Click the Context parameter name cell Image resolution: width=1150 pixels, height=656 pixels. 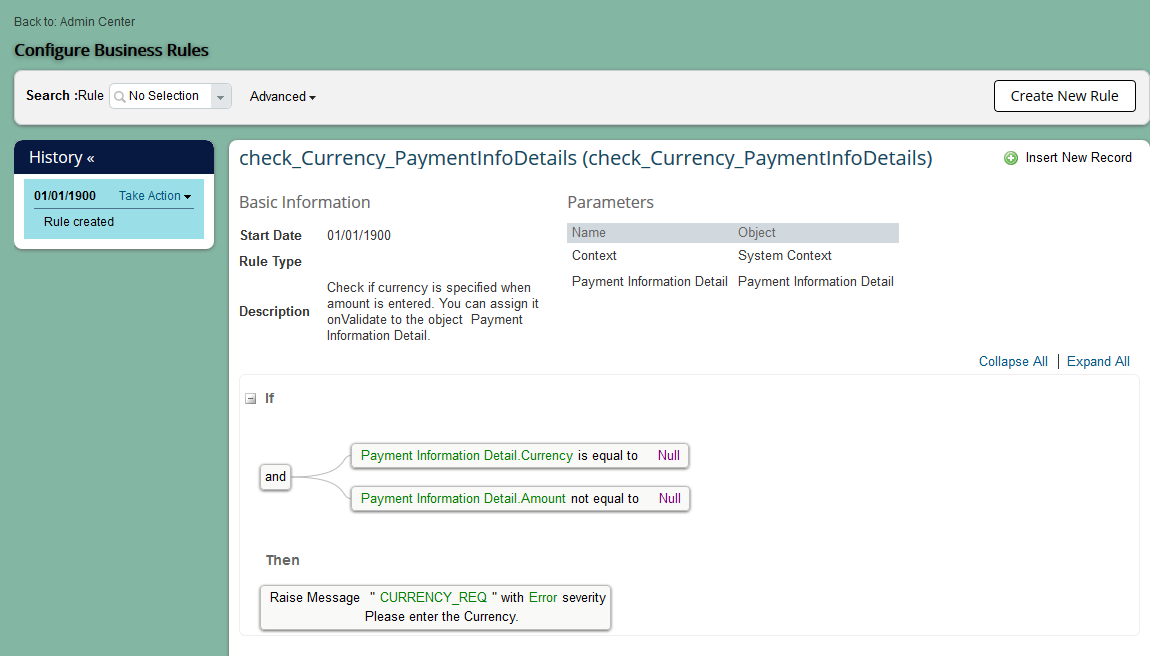pyautogui.click(x=594, y=255)
